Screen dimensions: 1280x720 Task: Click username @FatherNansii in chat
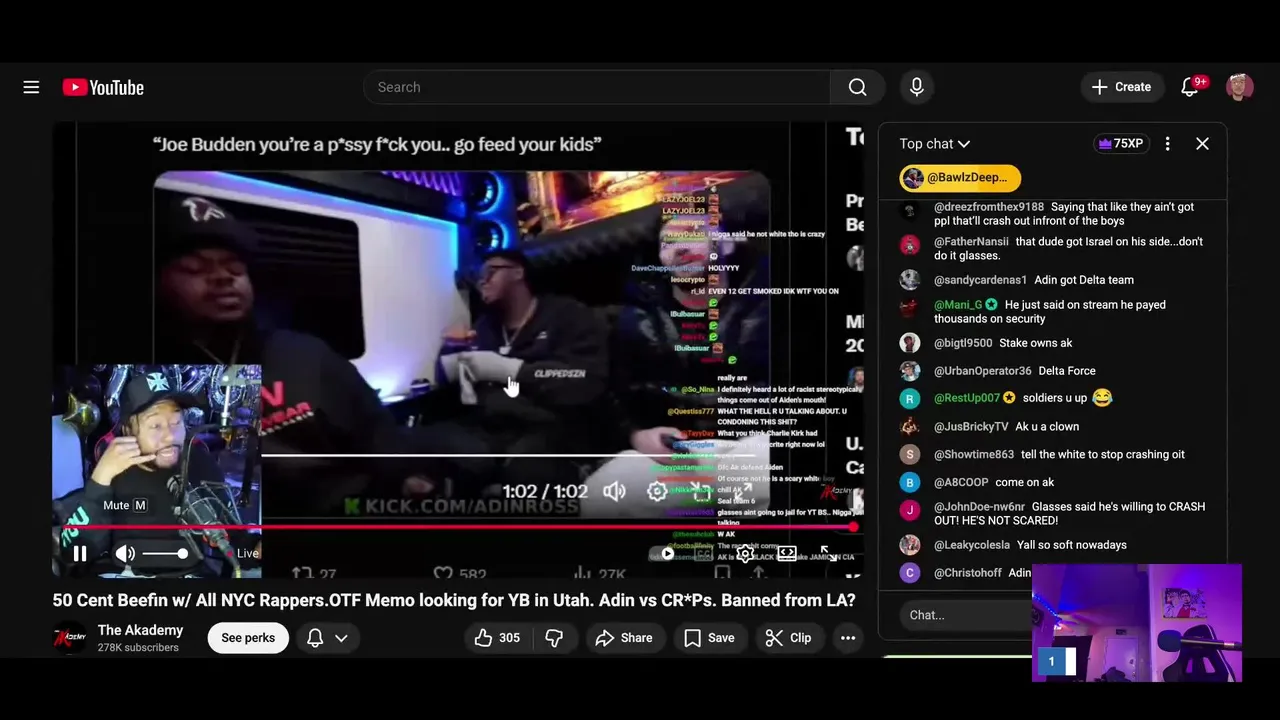(x=971, y=242)
